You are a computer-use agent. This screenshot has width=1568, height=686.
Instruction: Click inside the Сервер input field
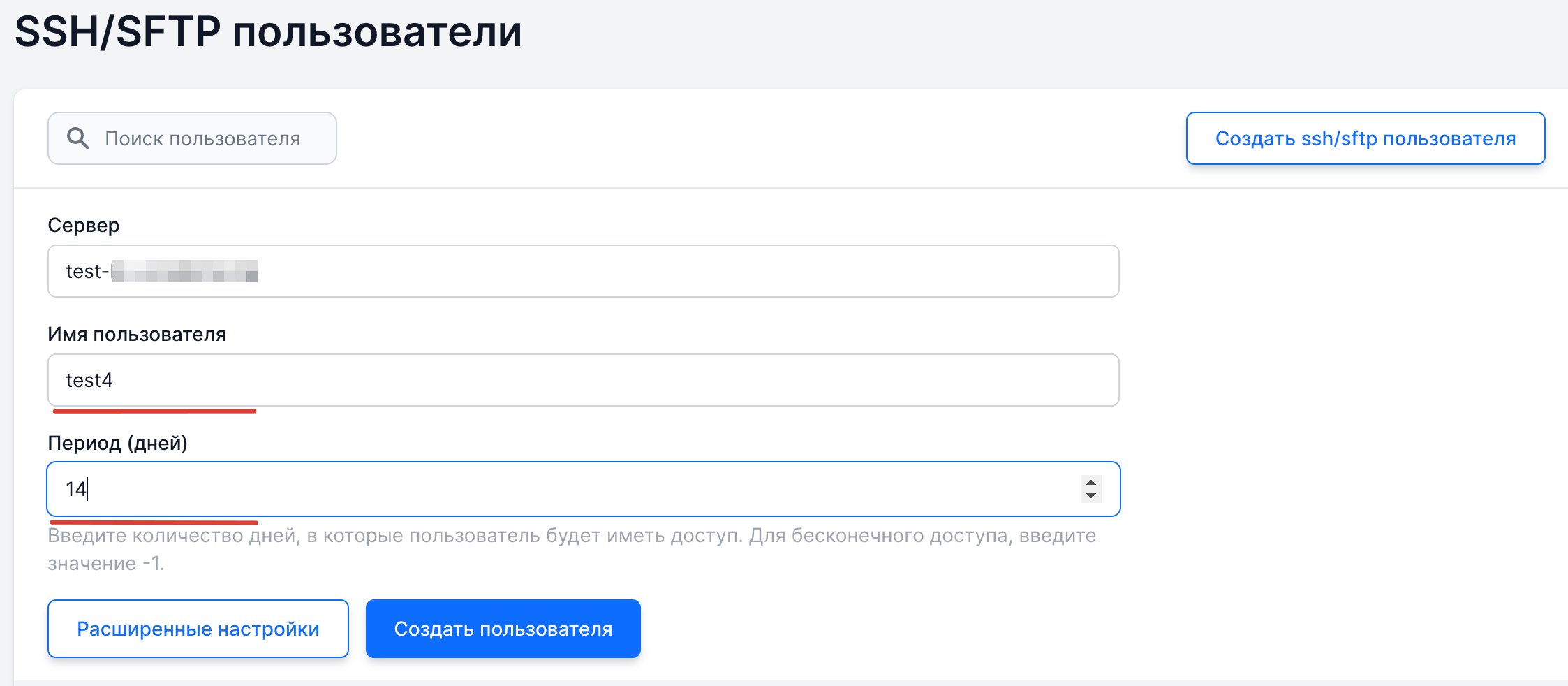point(584,271)
